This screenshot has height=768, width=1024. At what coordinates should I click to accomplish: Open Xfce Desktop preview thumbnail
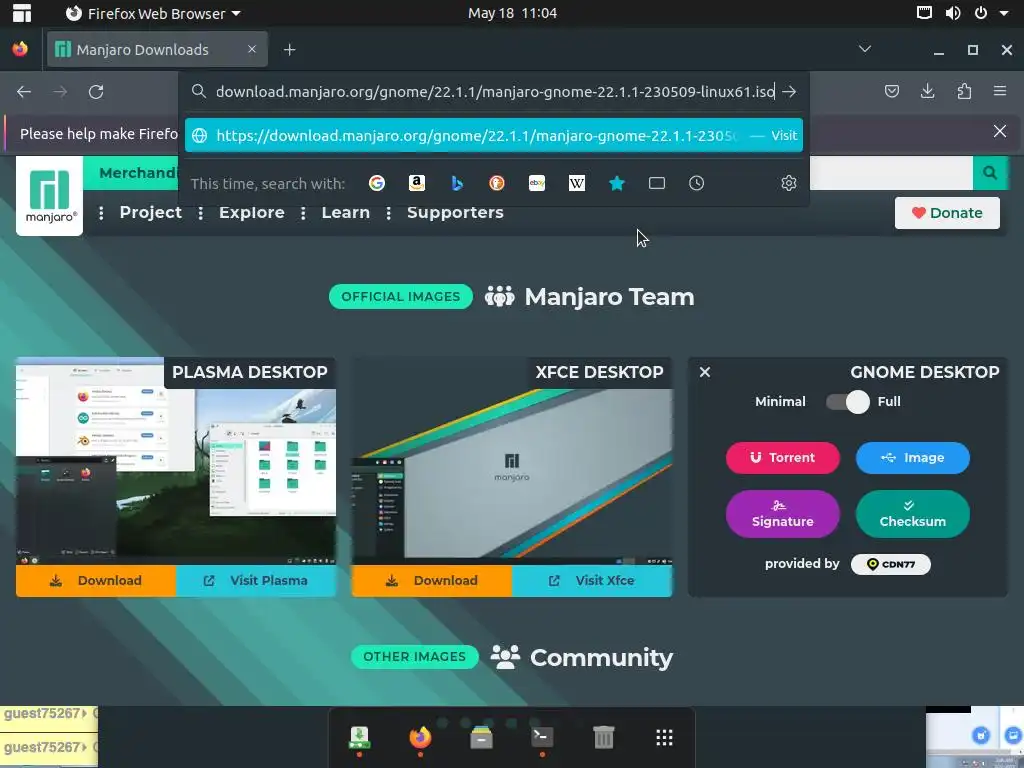[x=512, y=461]
